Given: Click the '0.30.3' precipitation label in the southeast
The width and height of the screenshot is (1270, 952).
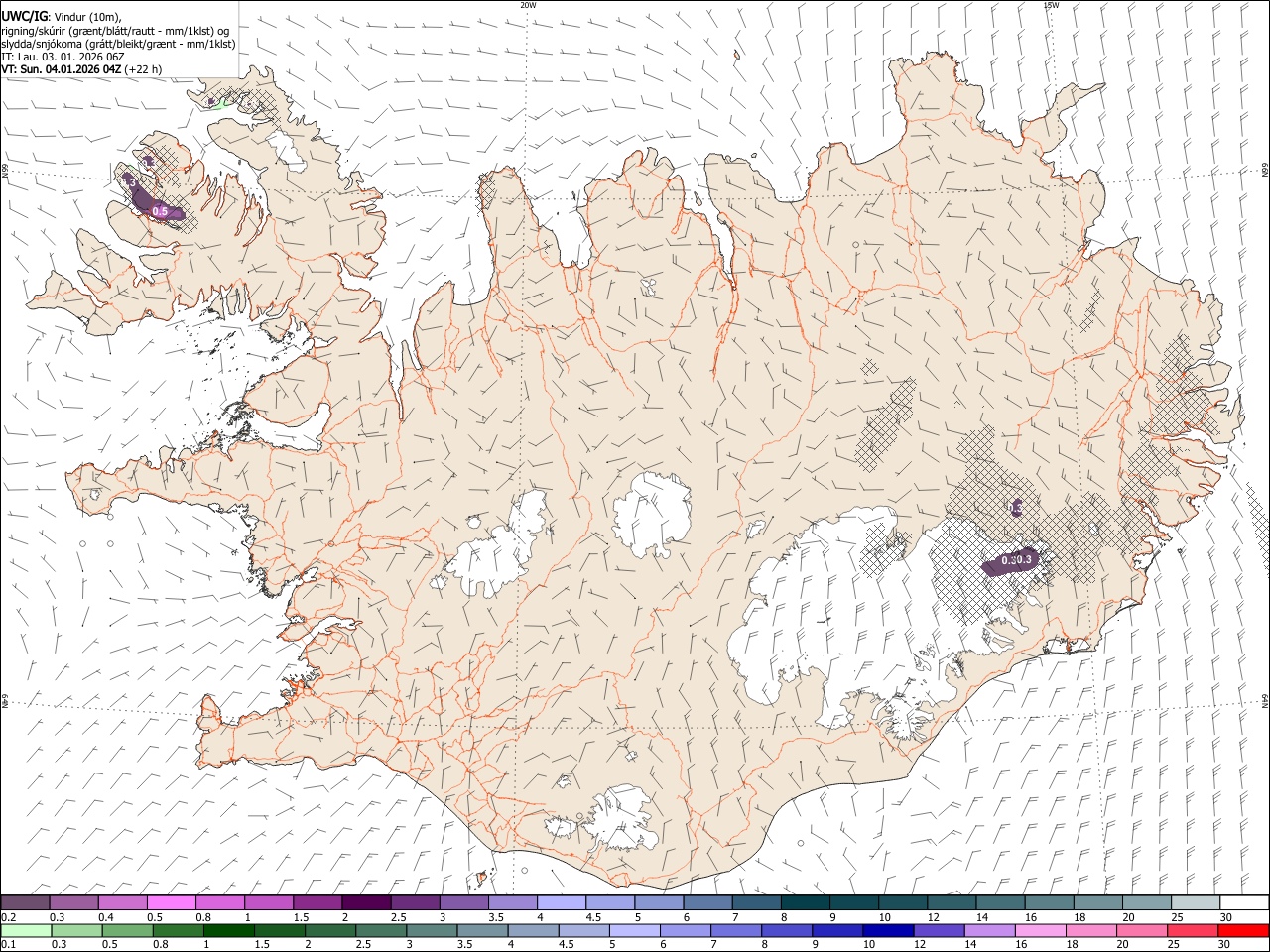Looking at the screenshot, I should tap(1016, 560).
